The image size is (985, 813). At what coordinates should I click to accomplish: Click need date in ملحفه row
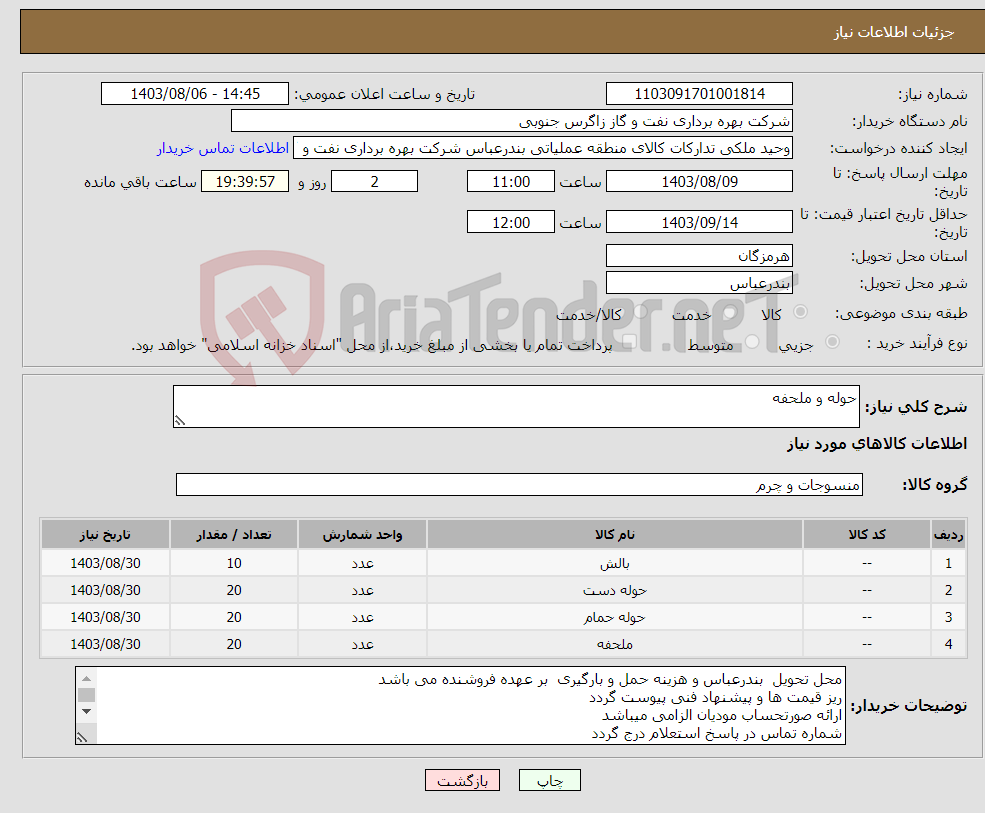[x=105, y=644]
